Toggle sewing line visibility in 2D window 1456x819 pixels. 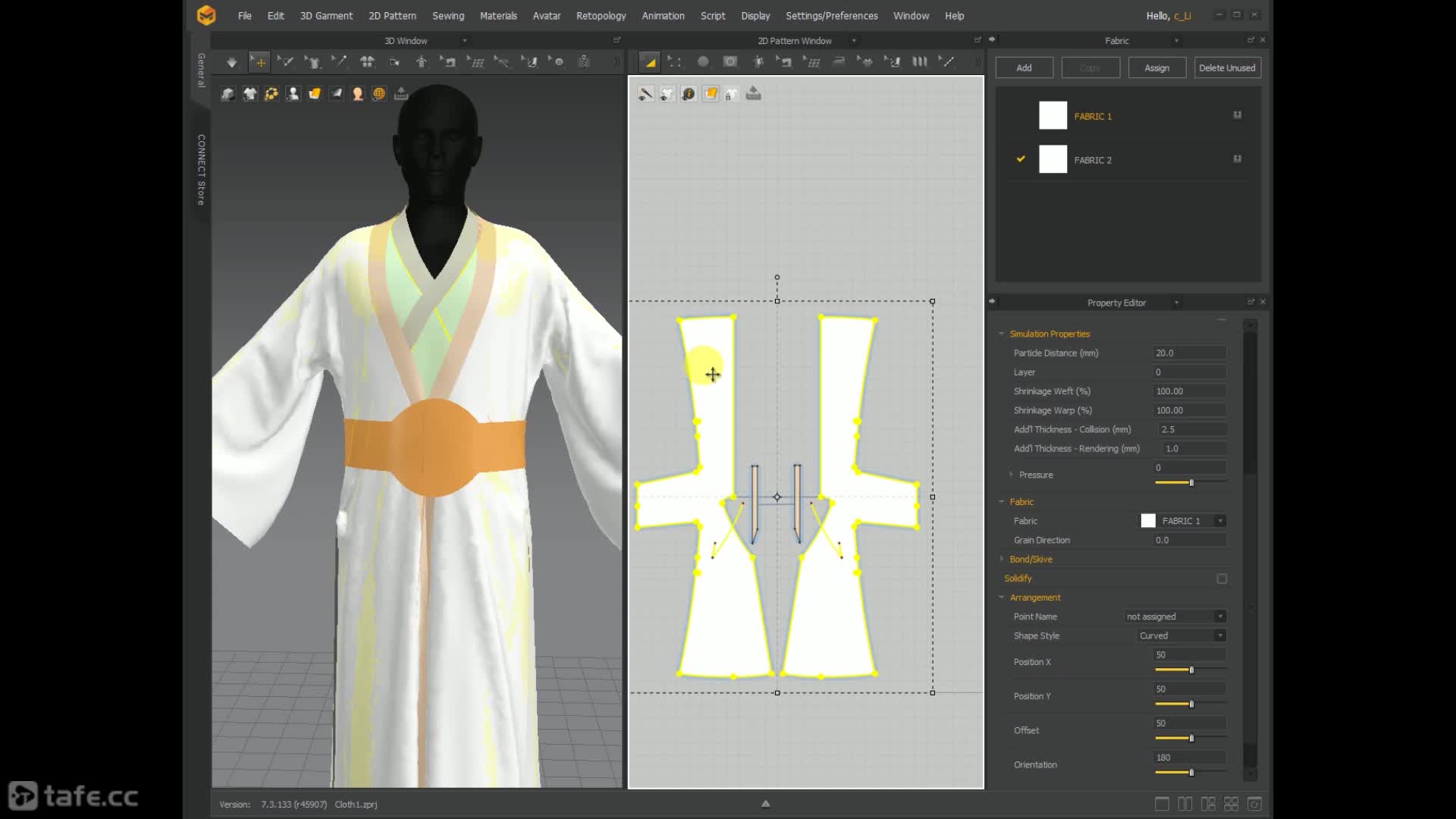pos(645,94)
